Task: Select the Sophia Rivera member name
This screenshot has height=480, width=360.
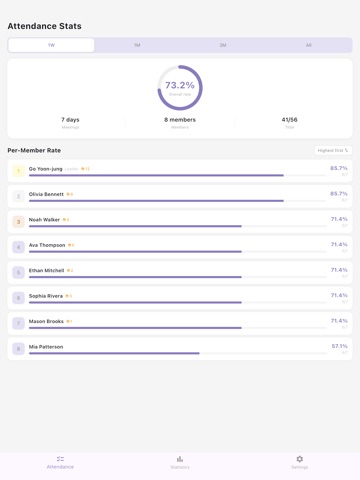Action: (x=46, y=296)
